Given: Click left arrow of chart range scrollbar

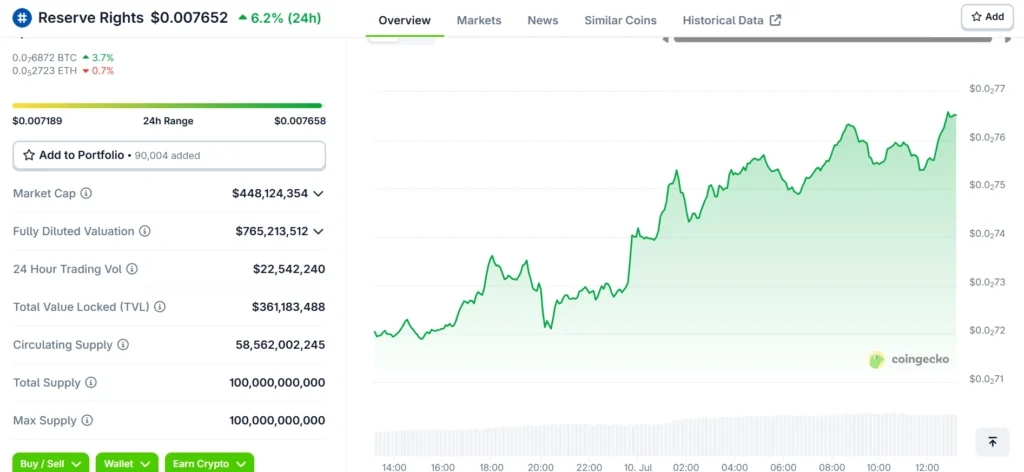Looking at the screenshot, I should tap(665, 40).
